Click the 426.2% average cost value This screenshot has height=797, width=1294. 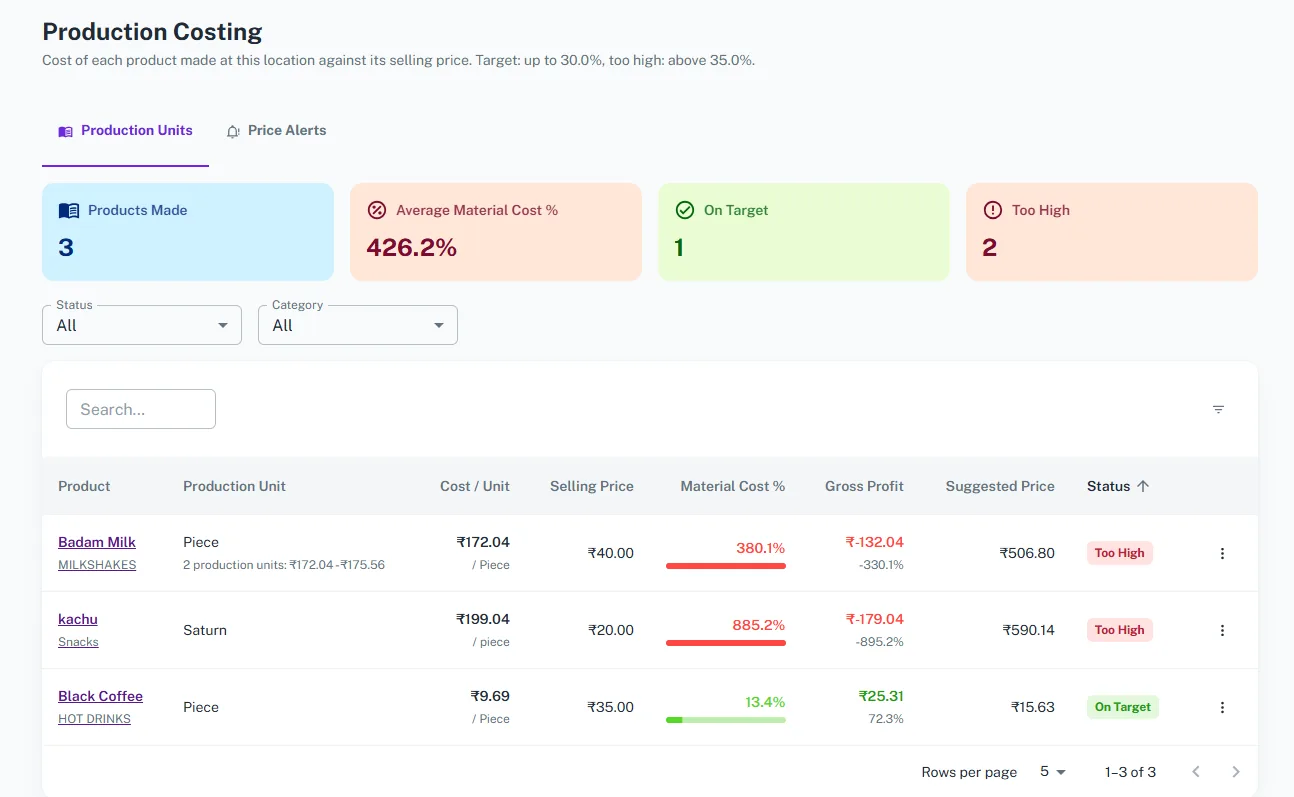point(412,248)
